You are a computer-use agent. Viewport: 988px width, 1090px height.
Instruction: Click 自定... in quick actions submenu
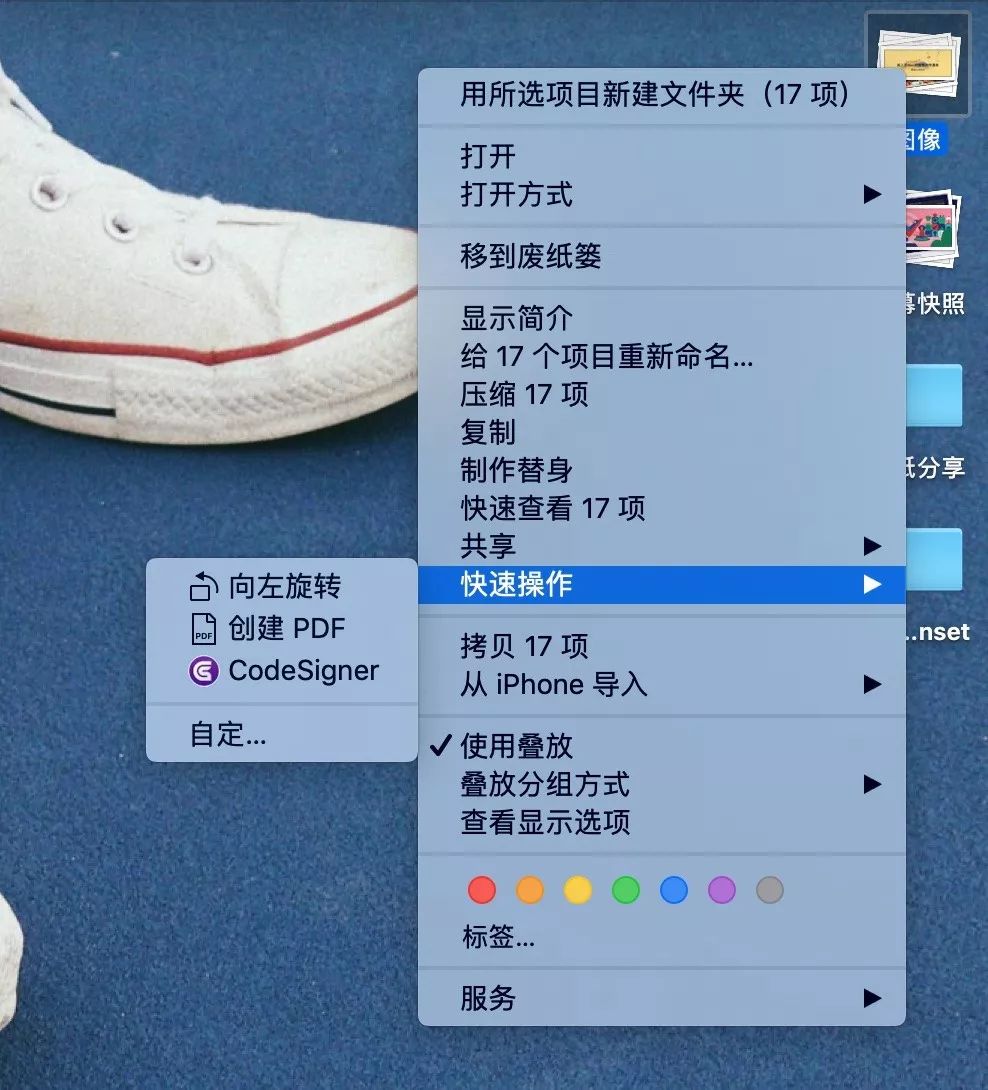(228, 735)
